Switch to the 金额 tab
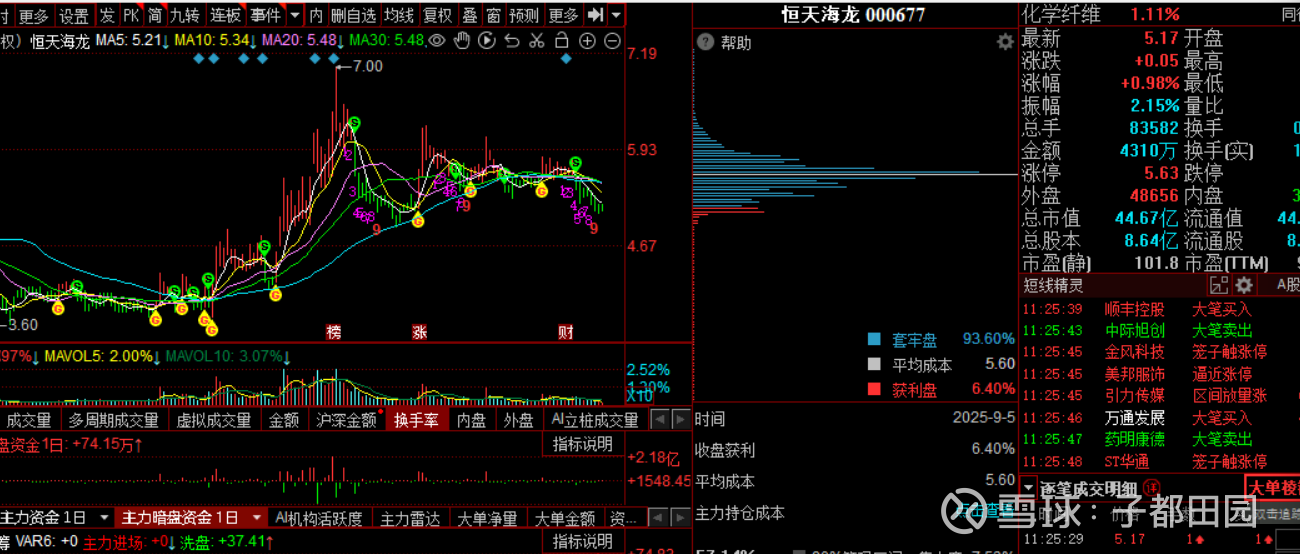The image size is (1300, 554). [x=284, y=420]
